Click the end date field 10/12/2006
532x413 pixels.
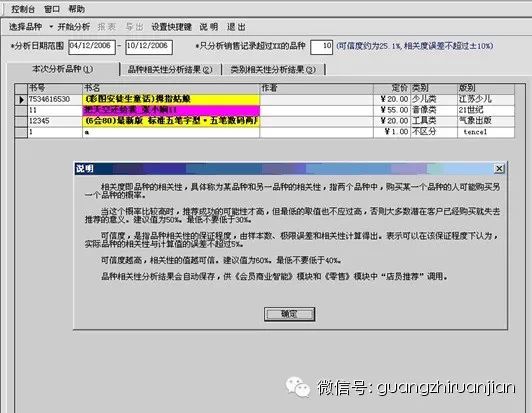[x=149, y=47]
